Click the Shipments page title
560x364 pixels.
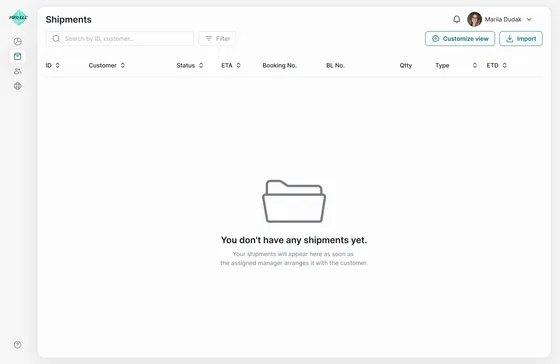[69, 20]
